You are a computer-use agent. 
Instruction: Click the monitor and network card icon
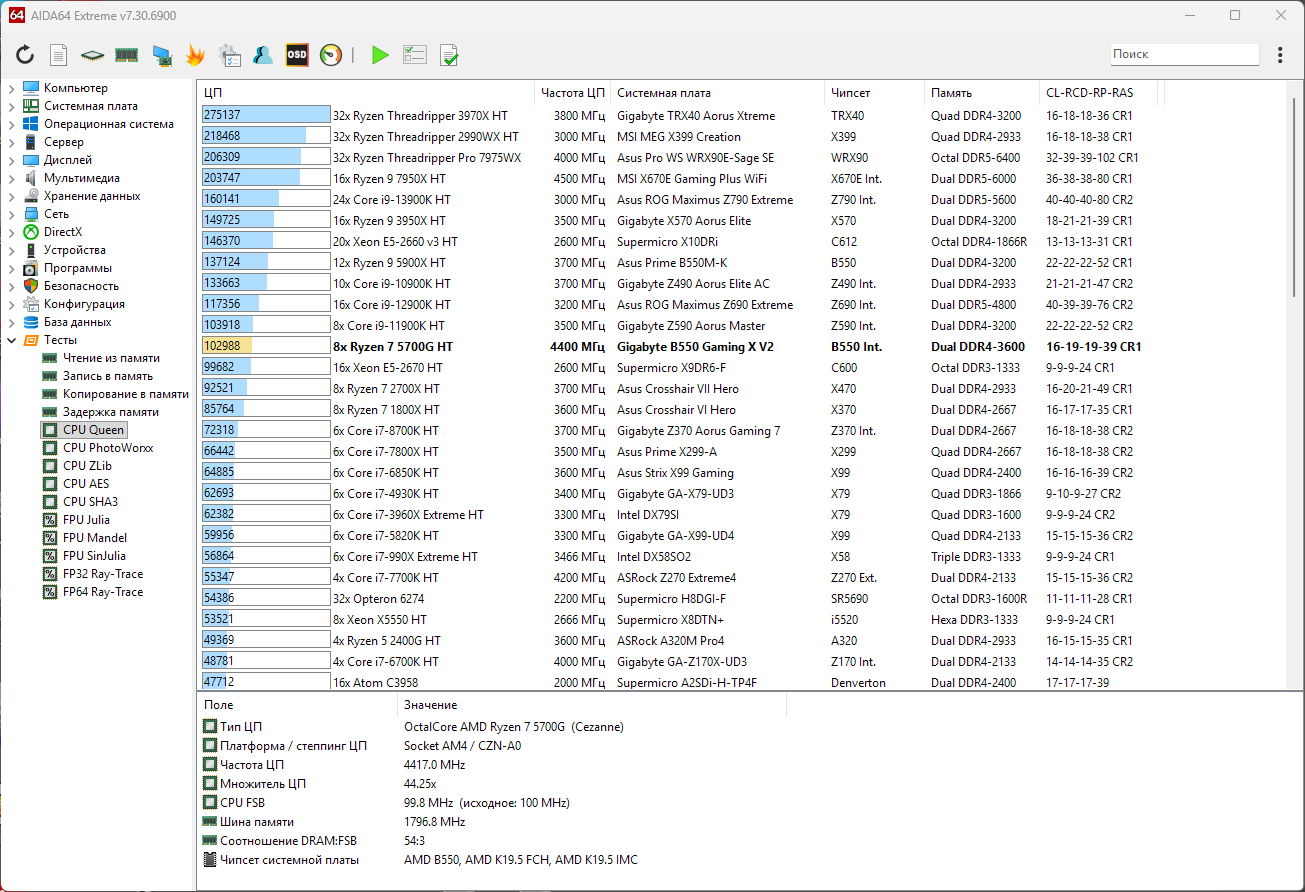click(x=161, y=55)
